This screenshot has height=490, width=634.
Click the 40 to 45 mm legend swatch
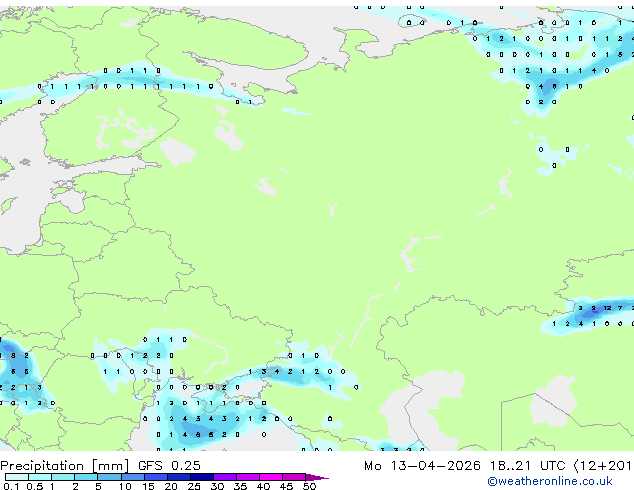(271, 477)
